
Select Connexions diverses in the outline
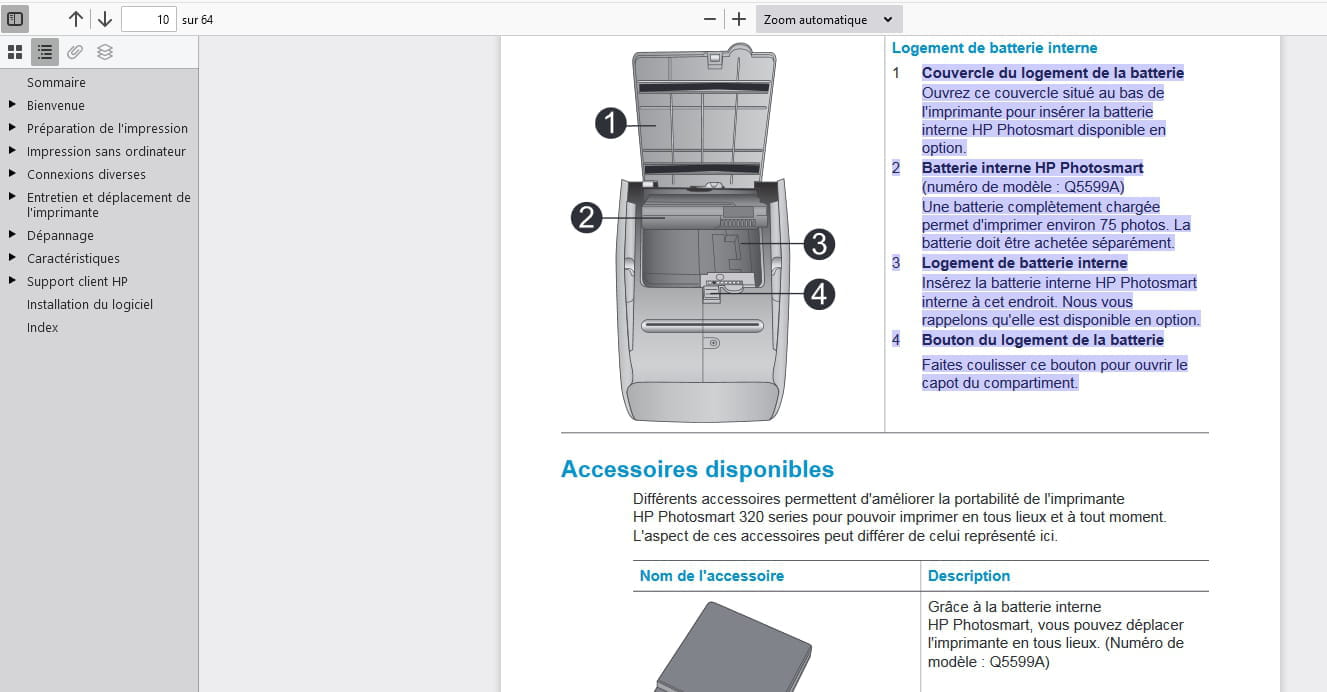point(86,175)
